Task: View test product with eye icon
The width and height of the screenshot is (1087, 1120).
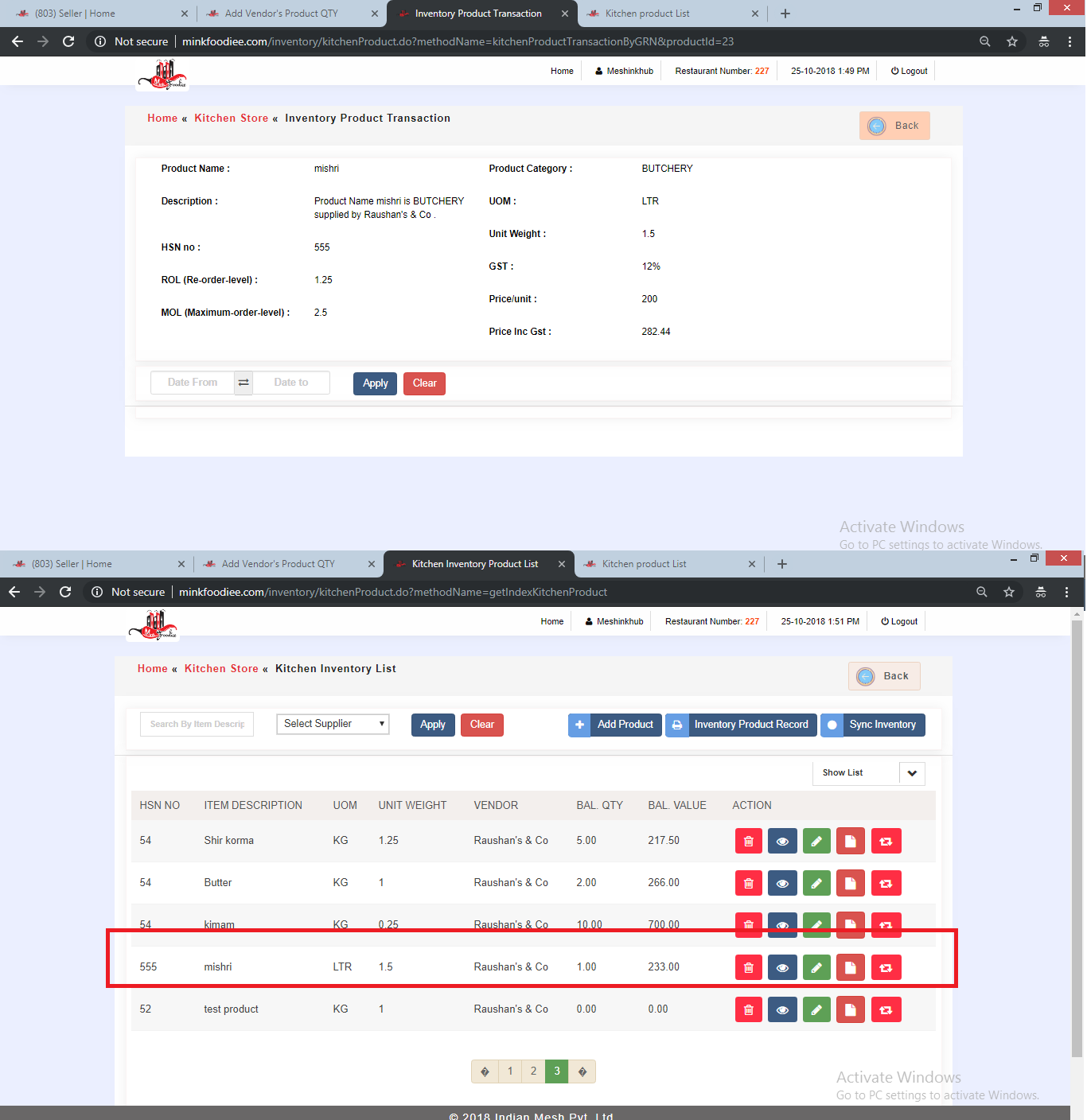Action: click(782, 1009)
